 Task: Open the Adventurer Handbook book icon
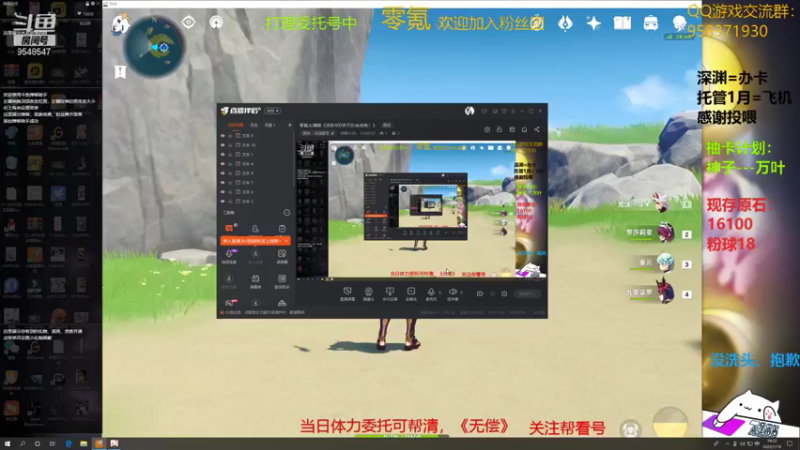tap(622, 23)
